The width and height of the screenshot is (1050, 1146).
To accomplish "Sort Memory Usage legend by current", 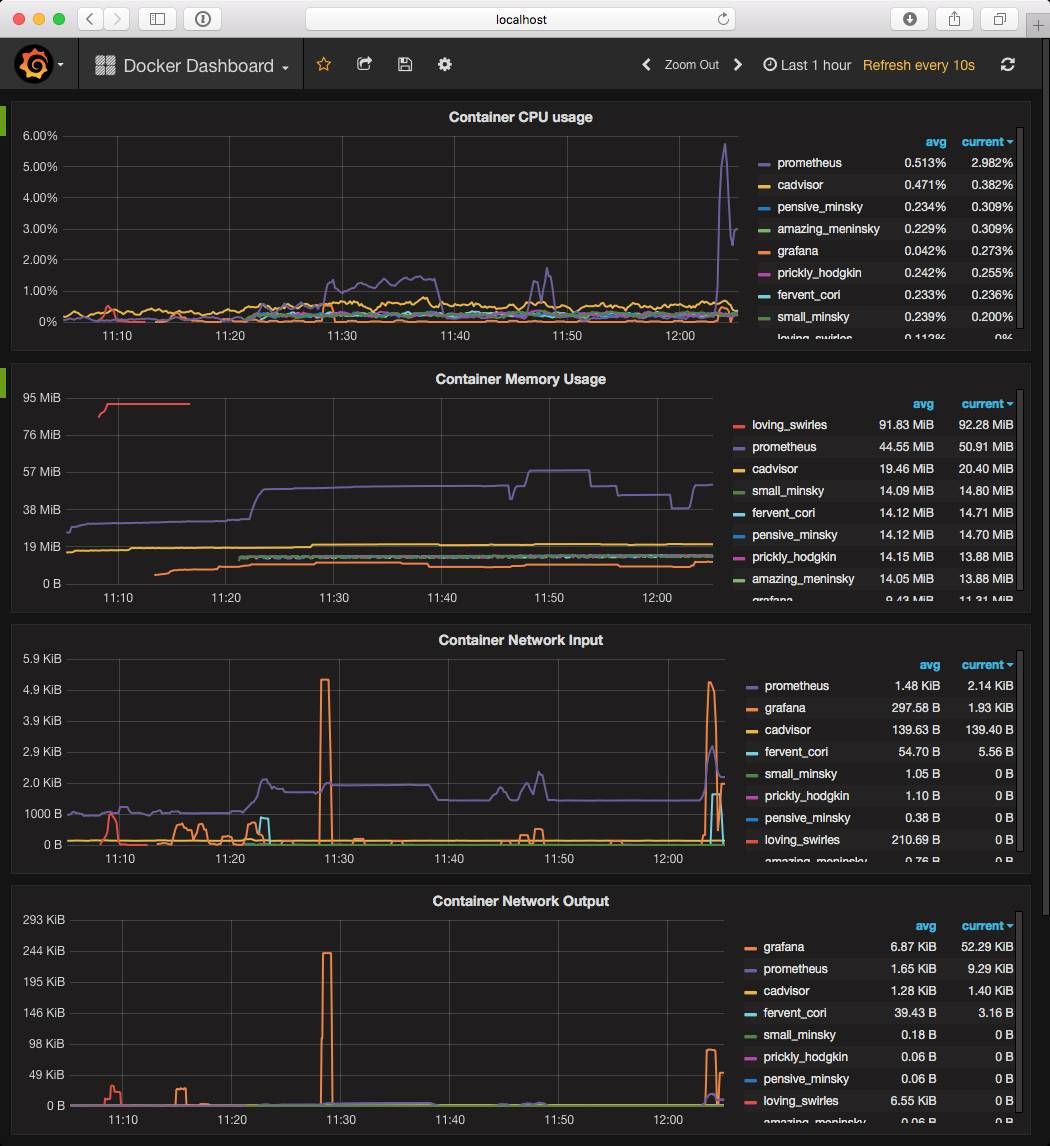I will pos(986,403).
